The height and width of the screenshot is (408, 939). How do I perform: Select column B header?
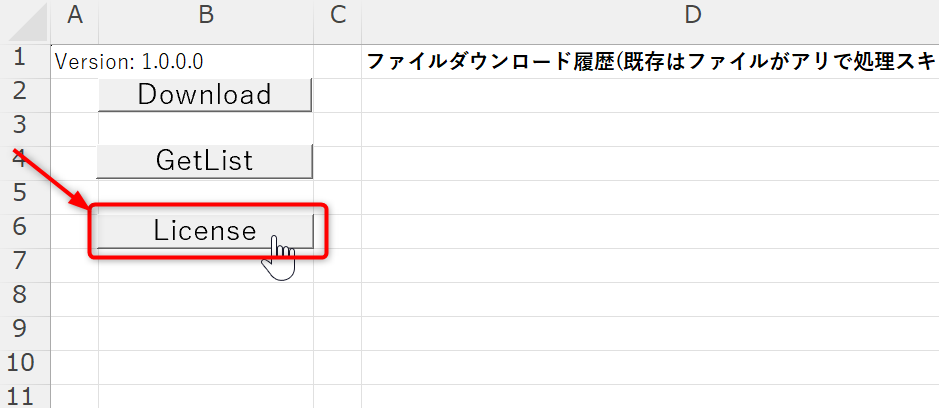tap(205, 15)
